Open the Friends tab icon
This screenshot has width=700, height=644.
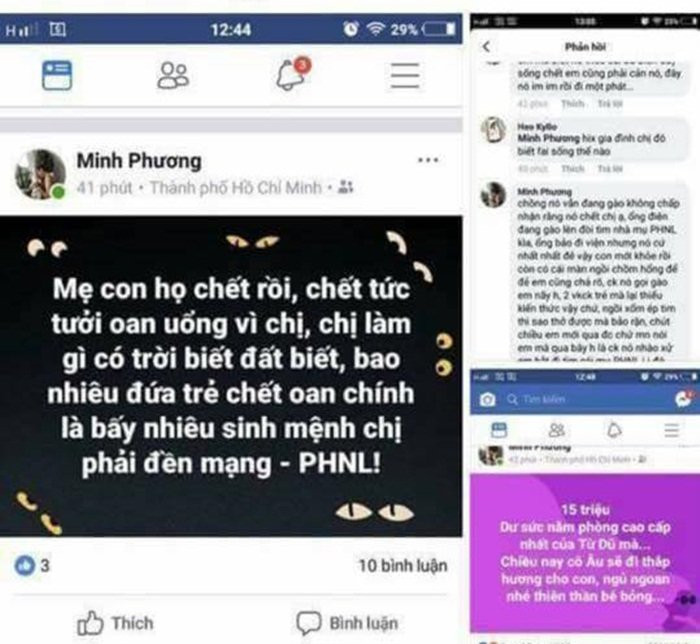pyautogui.click(x=173, y=75)
